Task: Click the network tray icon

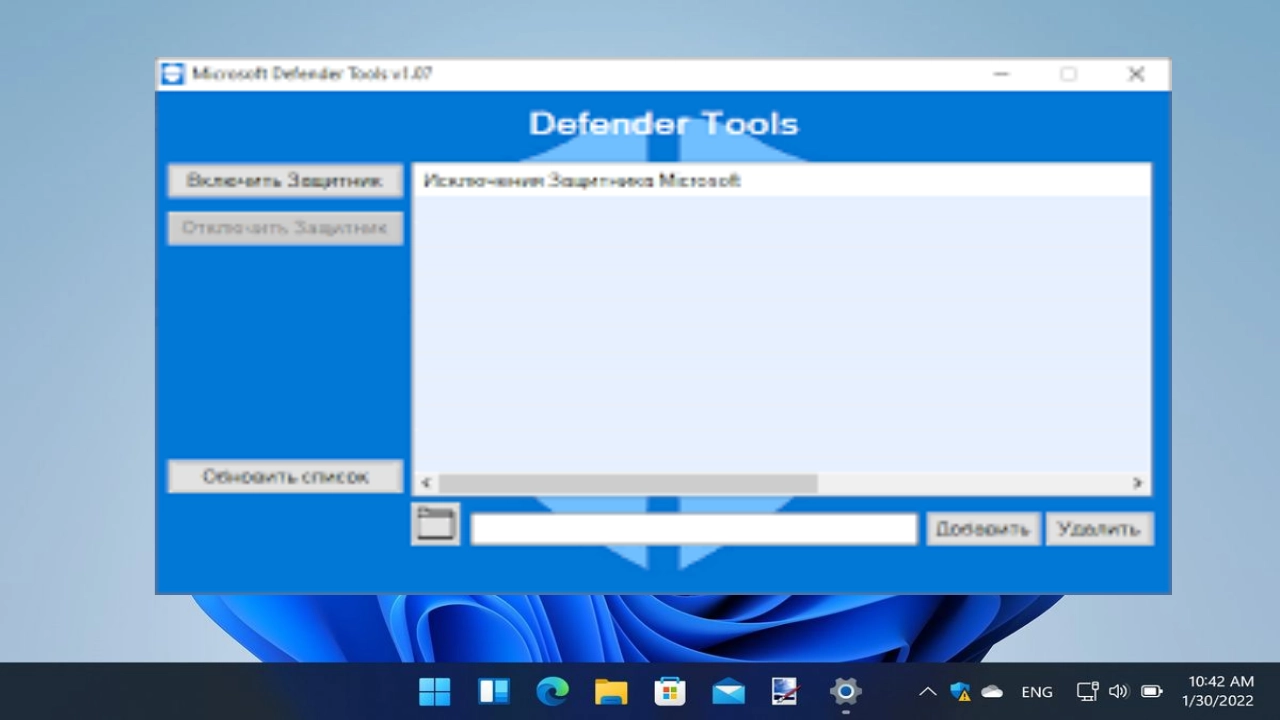Action: [1087, 691]
